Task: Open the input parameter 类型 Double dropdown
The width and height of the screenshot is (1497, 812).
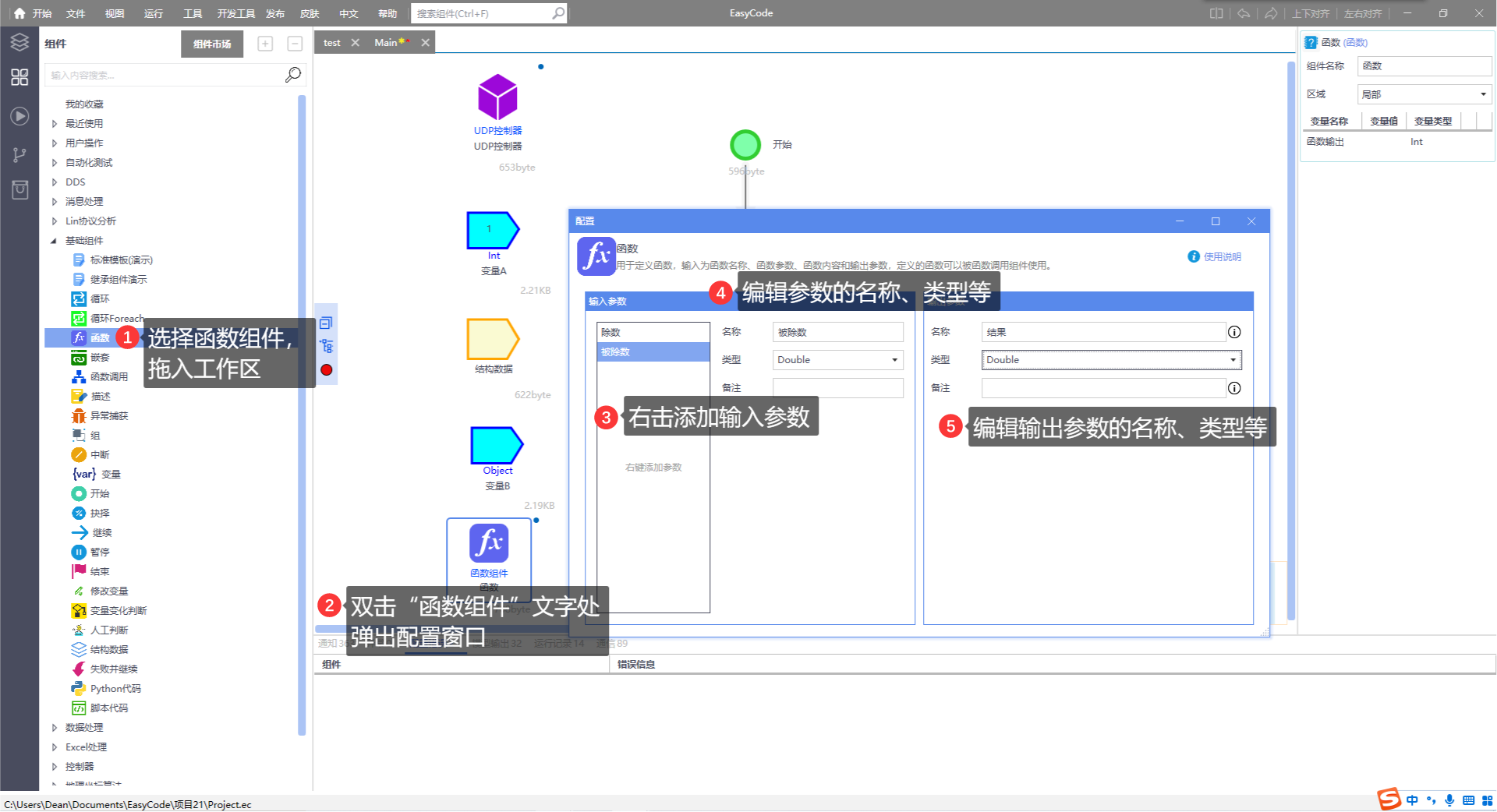Action: click(x=838, y=359)
